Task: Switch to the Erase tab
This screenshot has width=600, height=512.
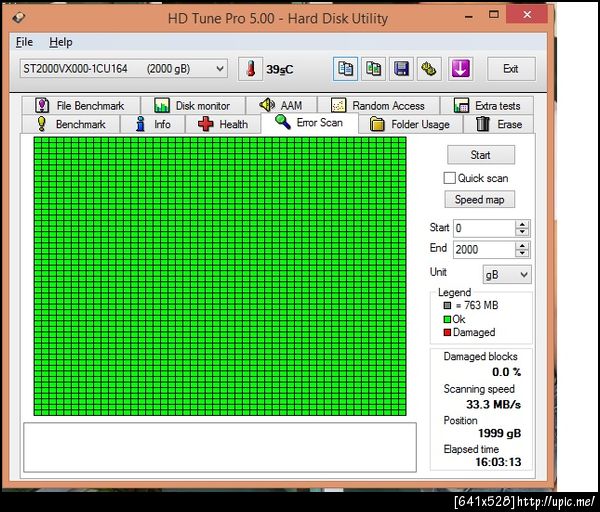Action: 499,124
